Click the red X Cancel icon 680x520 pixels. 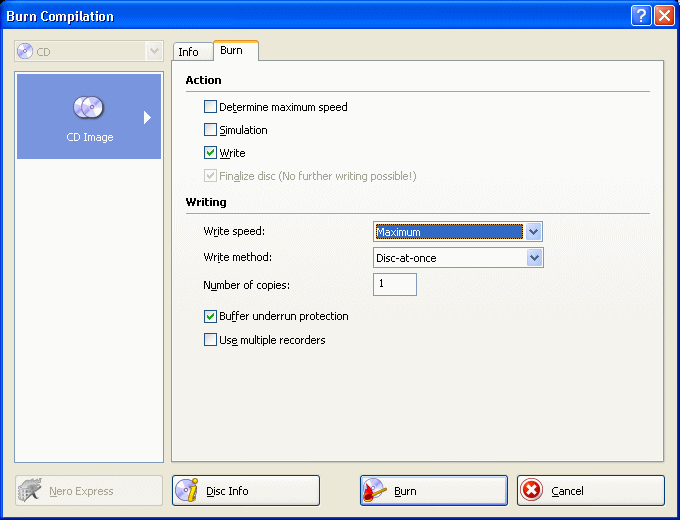532,491
